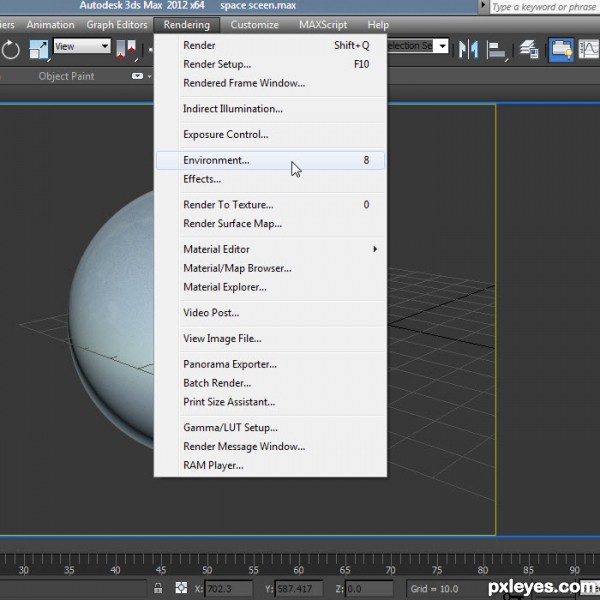Expand the Material Editor submenu arrow

(375, 249)
